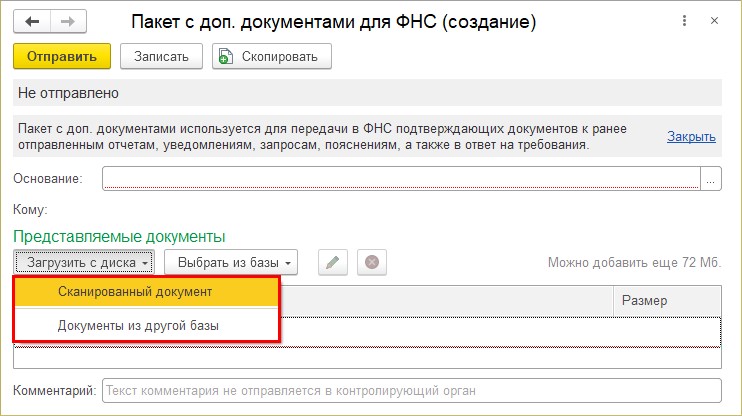Copy the document with Скопировать
The width and height of the screenshot is (742, 416).
(x=272, y=56)
